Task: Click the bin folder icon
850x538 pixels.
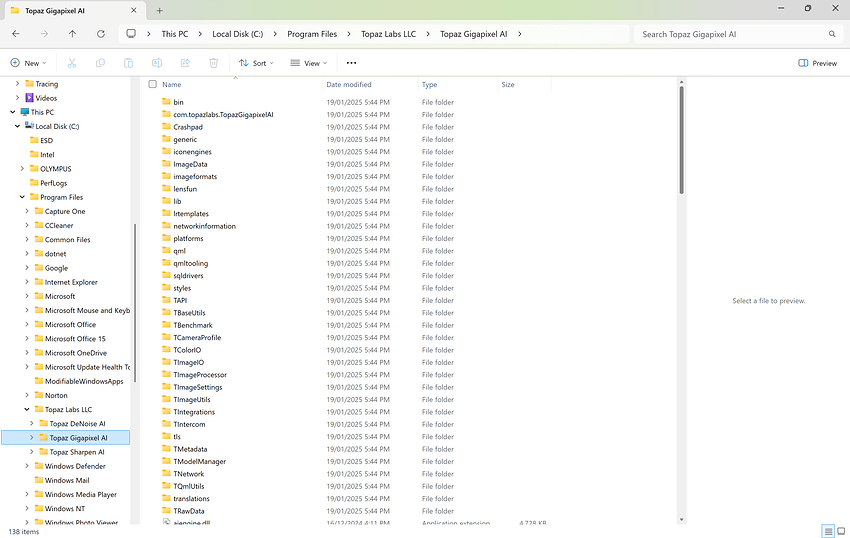Action: [x=166, y=101]
